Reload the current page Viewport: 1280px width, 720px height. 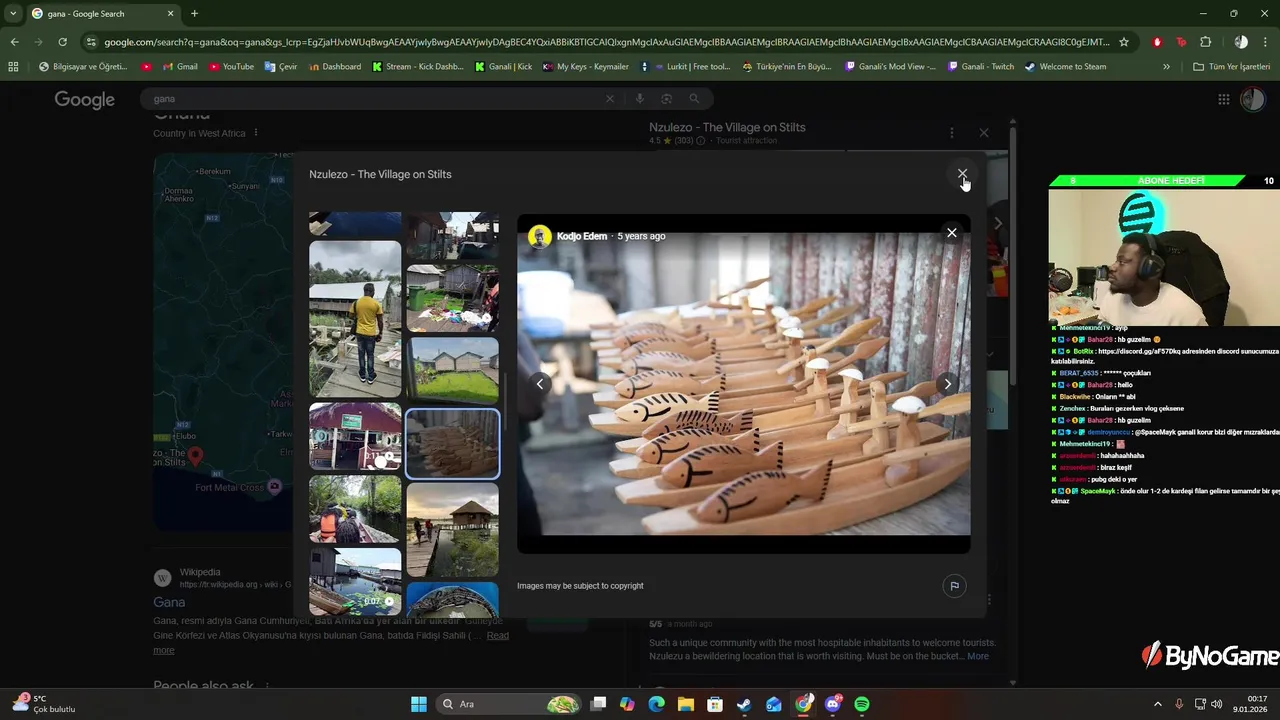(62, 42)
